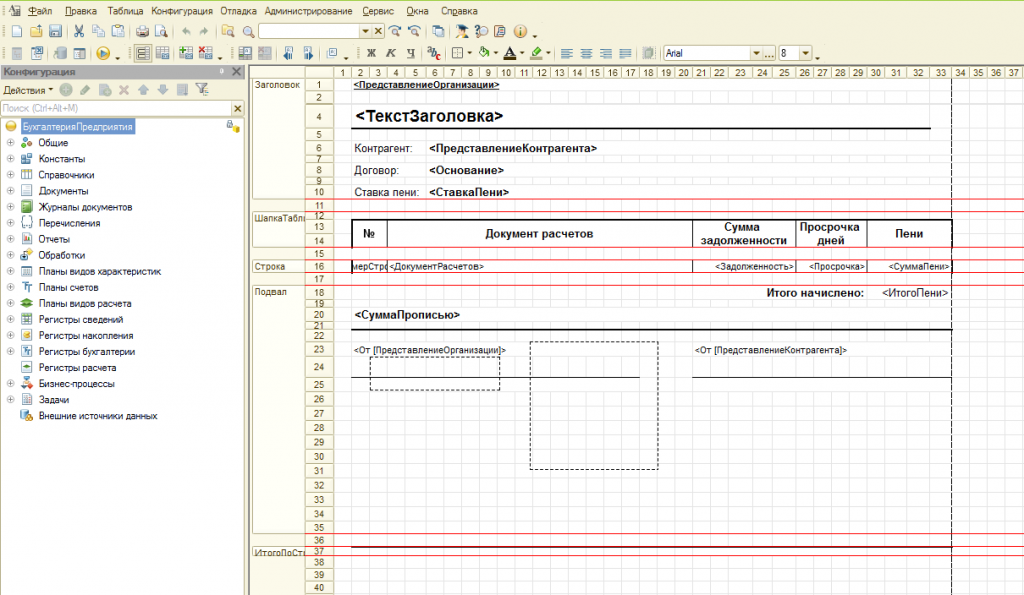The height and width of the screenshot is (595, 1024).
Task: Expand the Справочники tree node
Action: 10,175
